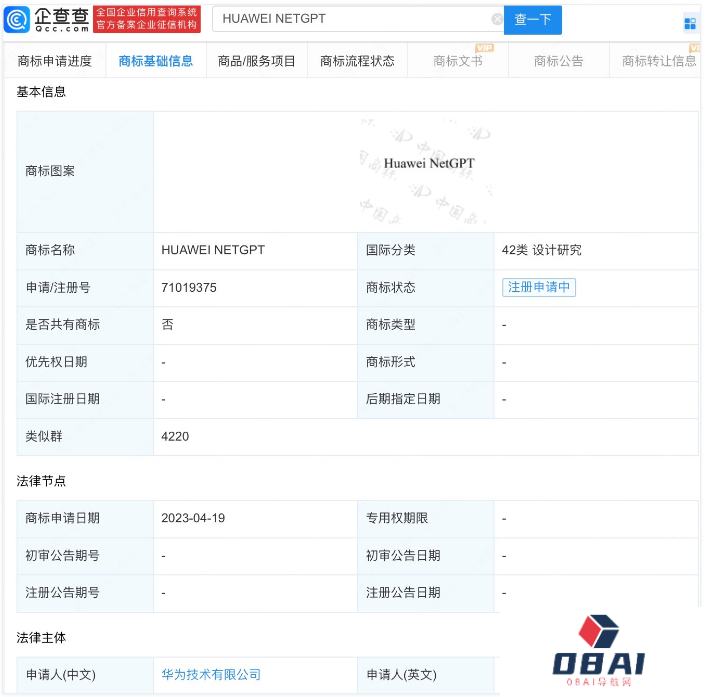
Task: Click the 是否共有商标 value 否
Action: pyautogui.click(x=167, y=325)
